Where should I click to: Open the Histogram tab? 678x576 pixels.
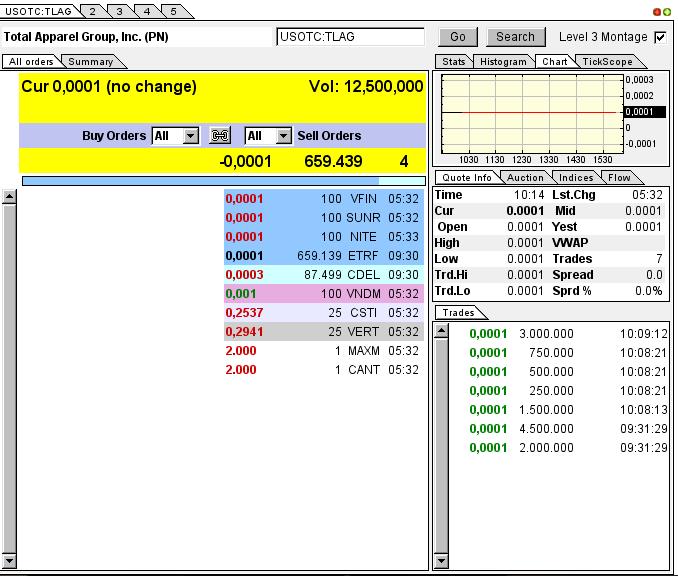click(502, 62)
